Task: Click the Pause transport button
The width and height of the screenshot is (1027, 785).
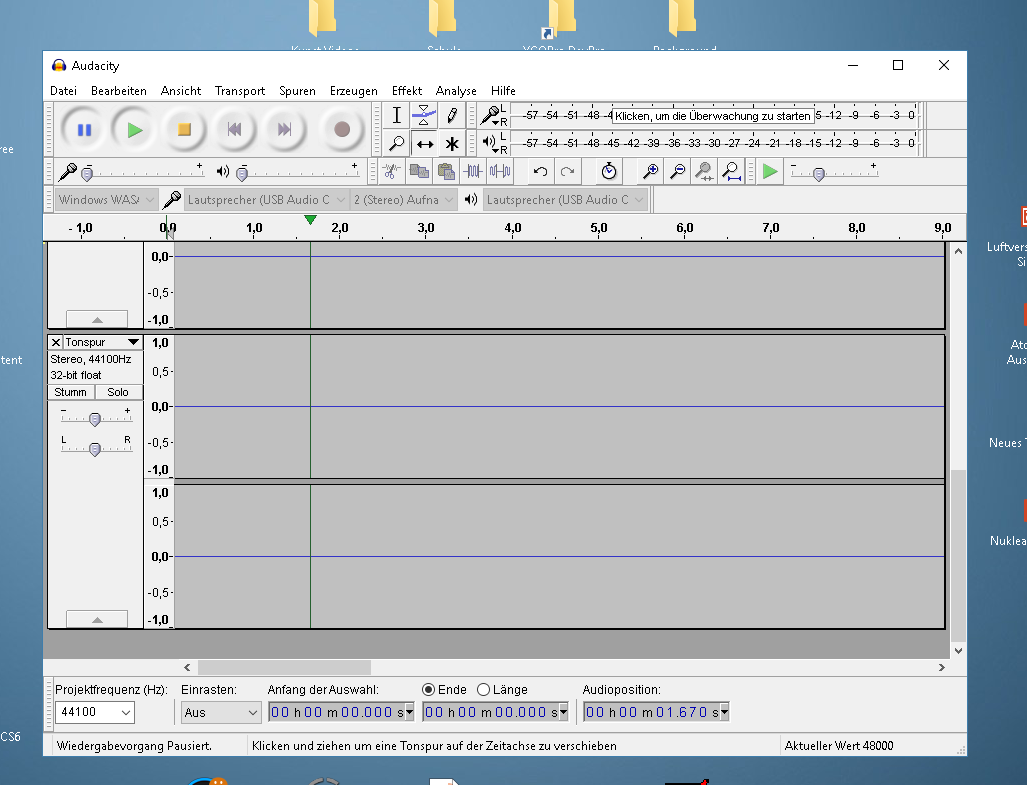Action: pyautogui.click(x=84, y=130)
